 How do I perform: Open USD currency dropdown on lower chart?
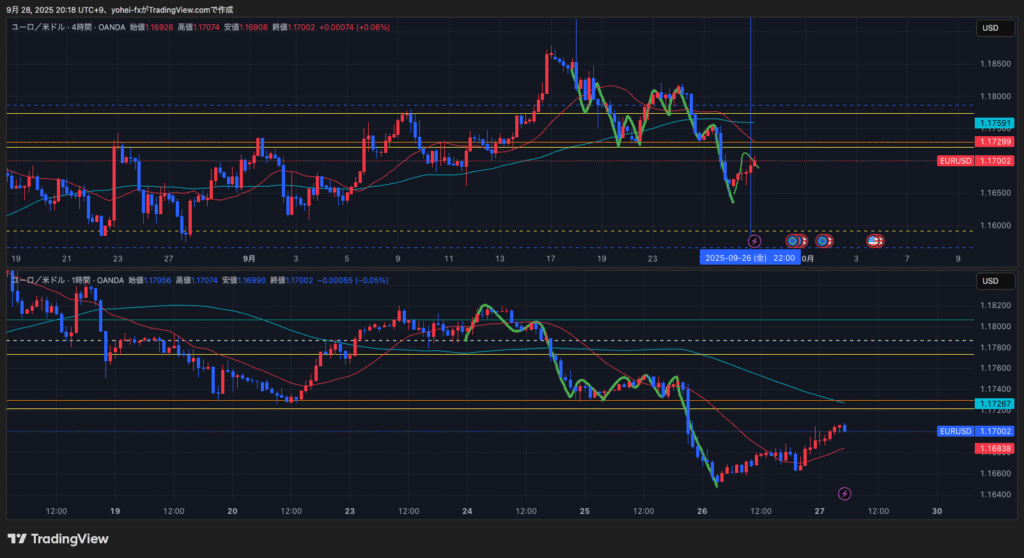coord(991,281)
